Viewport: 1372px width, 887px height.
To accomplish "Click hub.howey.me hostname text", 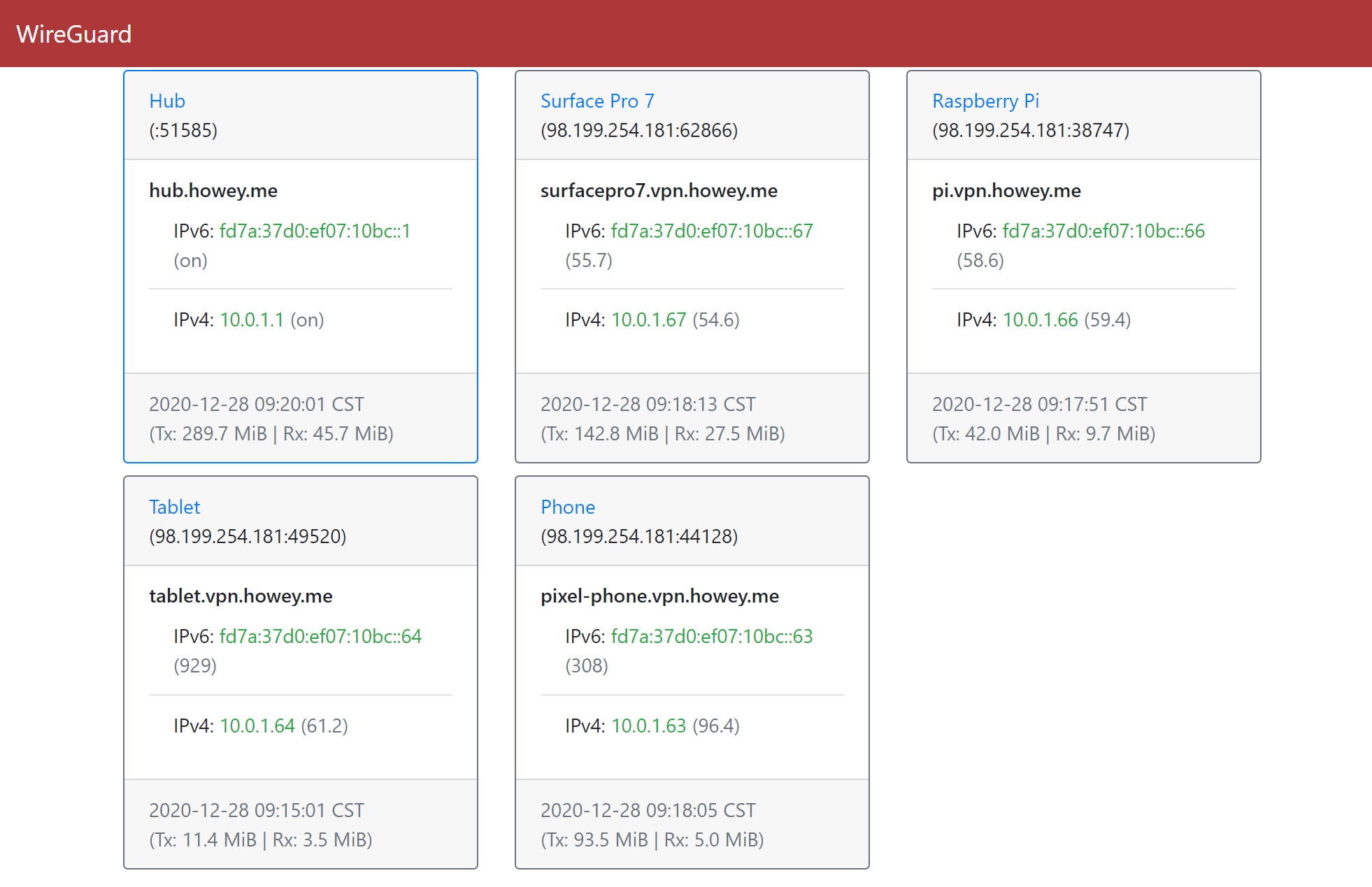I will pos(213,190).
